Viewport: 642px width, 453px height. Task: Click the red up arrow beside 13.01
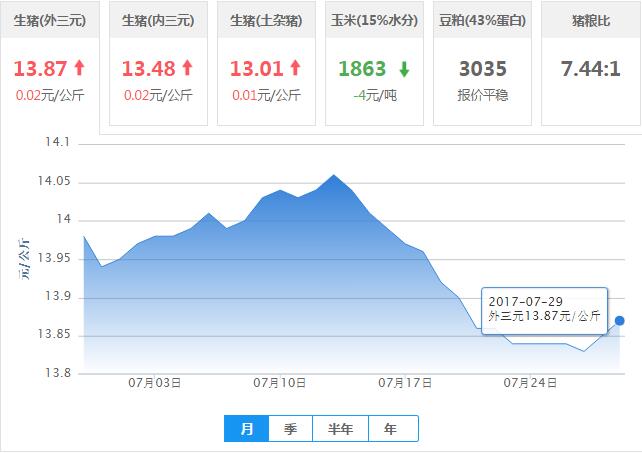coord(296,68)
